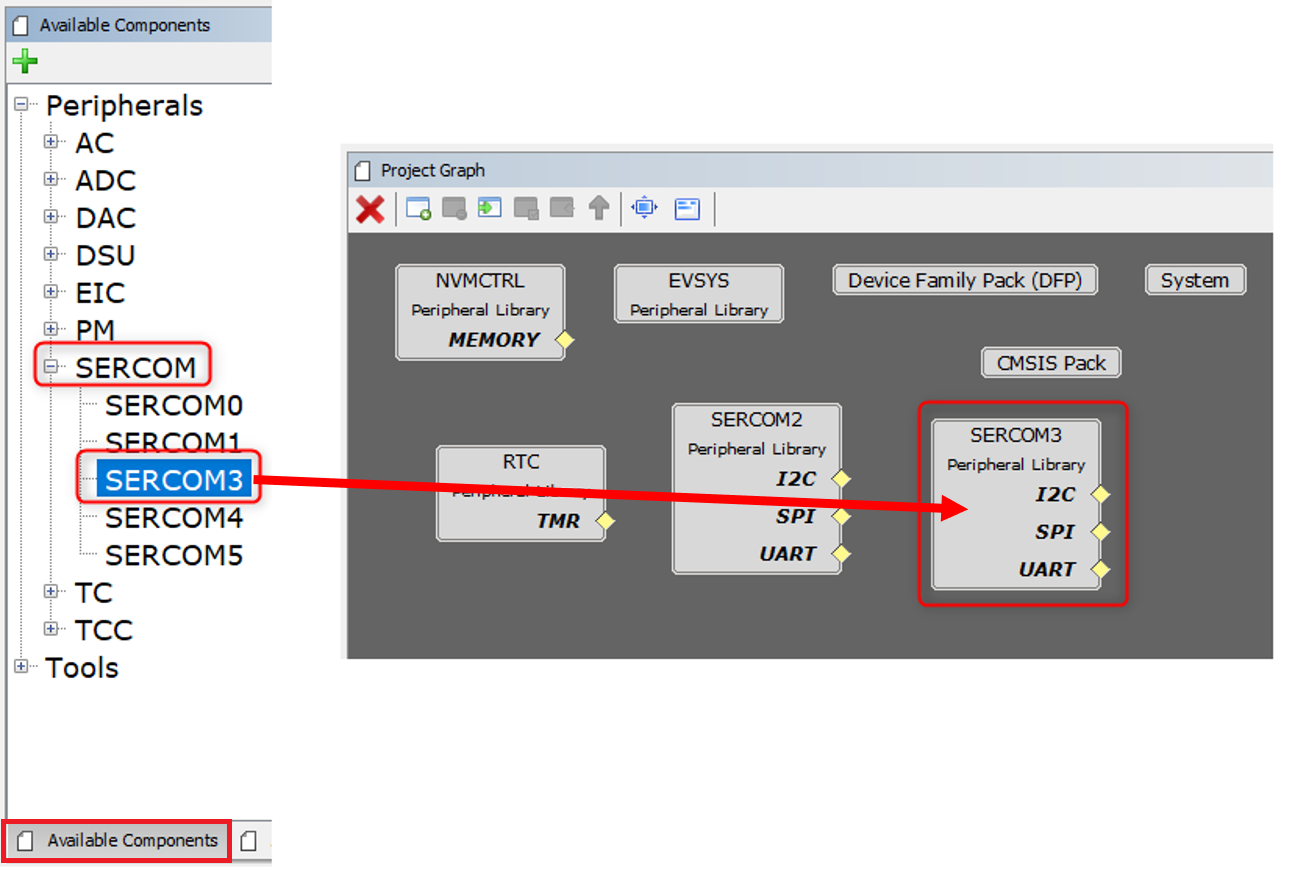
Task: Click the green plus add component icon
Action: [24, 61]
